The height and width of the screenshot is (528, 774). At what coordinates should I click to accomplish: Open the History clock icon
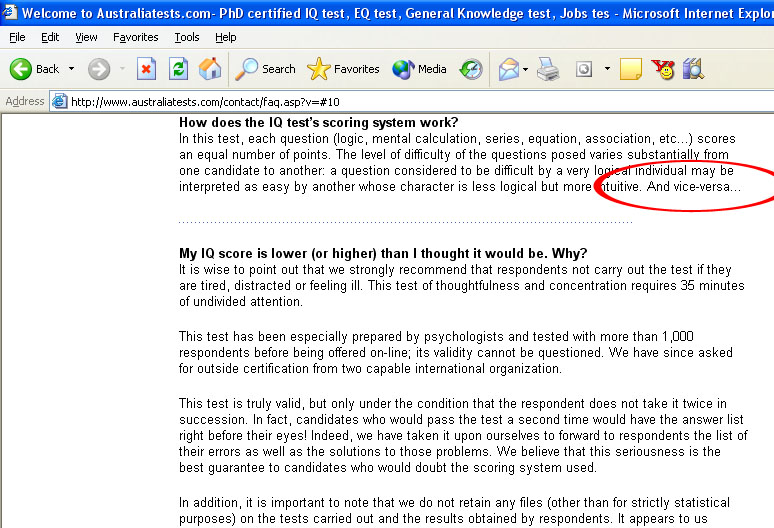(x=471, y=69)
